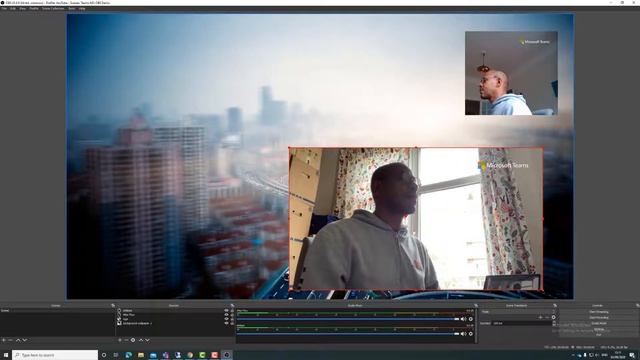Screen dimensions: 640x360
Task: Select the large Teams video source in the preview
Action: tap(416, 219)
